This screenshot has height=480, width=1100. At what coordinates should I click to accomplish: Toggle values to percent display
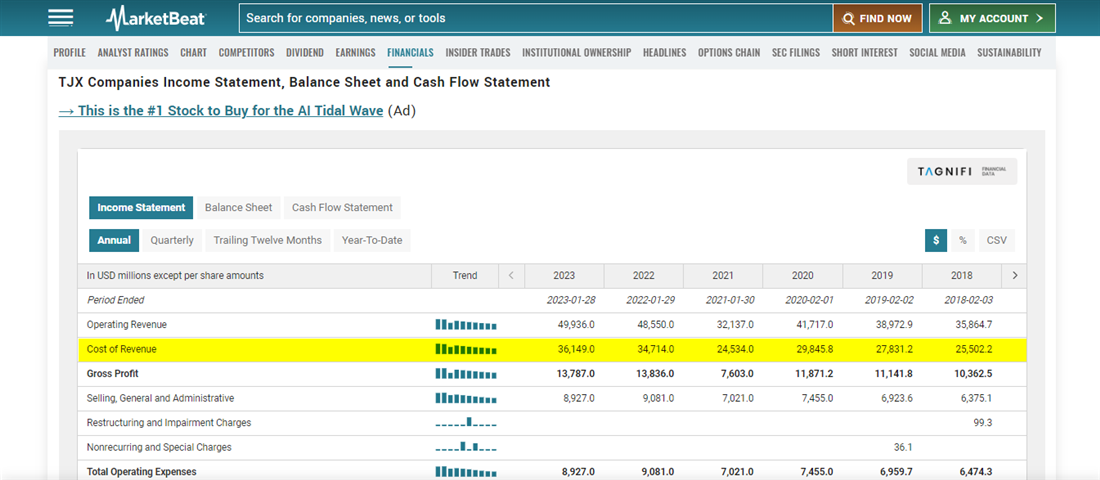[x=962, y=240]
